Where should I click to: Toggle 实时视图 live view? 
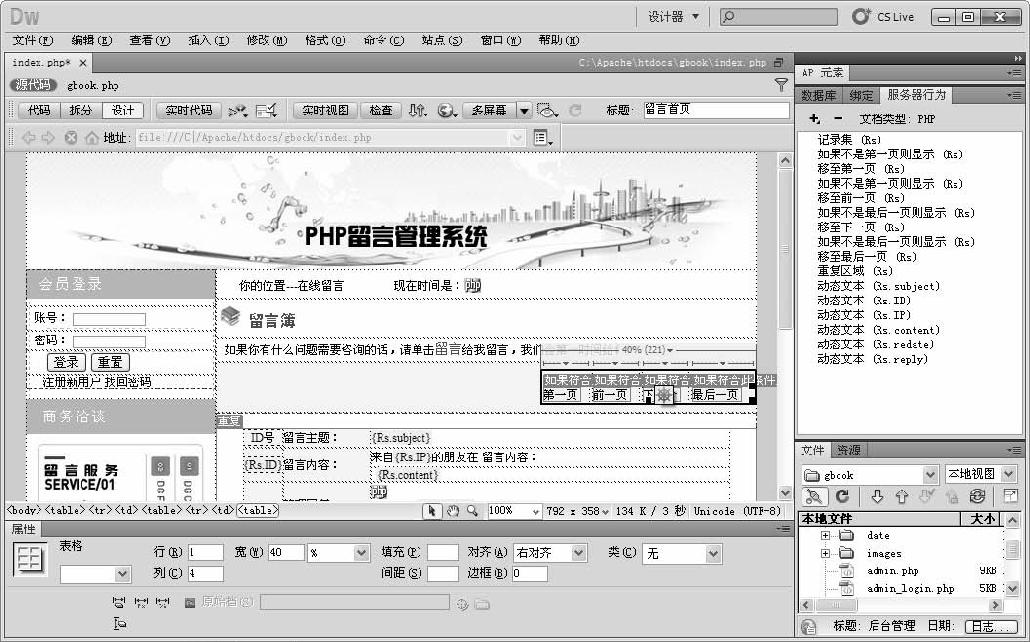pyautogui.click(x=325, y=110)
